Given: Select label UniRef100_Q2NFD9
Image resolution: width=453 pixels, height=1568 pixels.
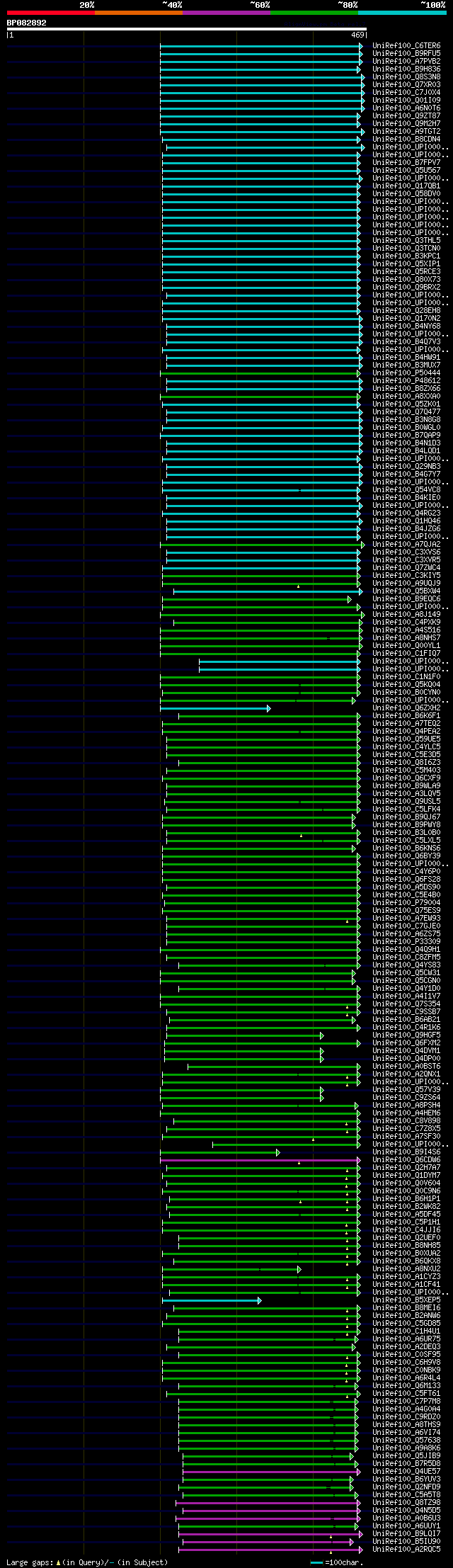Looking at the screenshot, I should point(406,1487).
